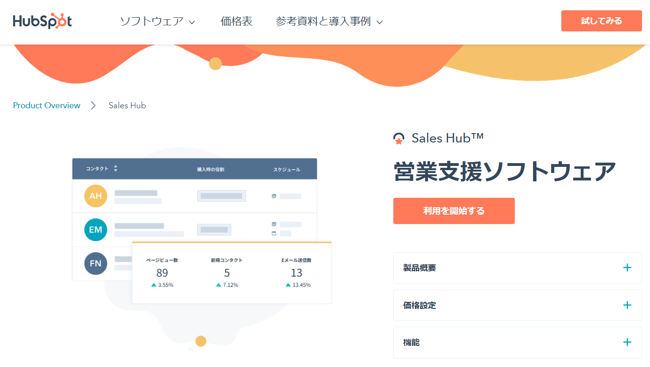The width and height of the screenshot is (650, 367).
Task: Click the AH contact avatar
Action: (x=96, y=196)
